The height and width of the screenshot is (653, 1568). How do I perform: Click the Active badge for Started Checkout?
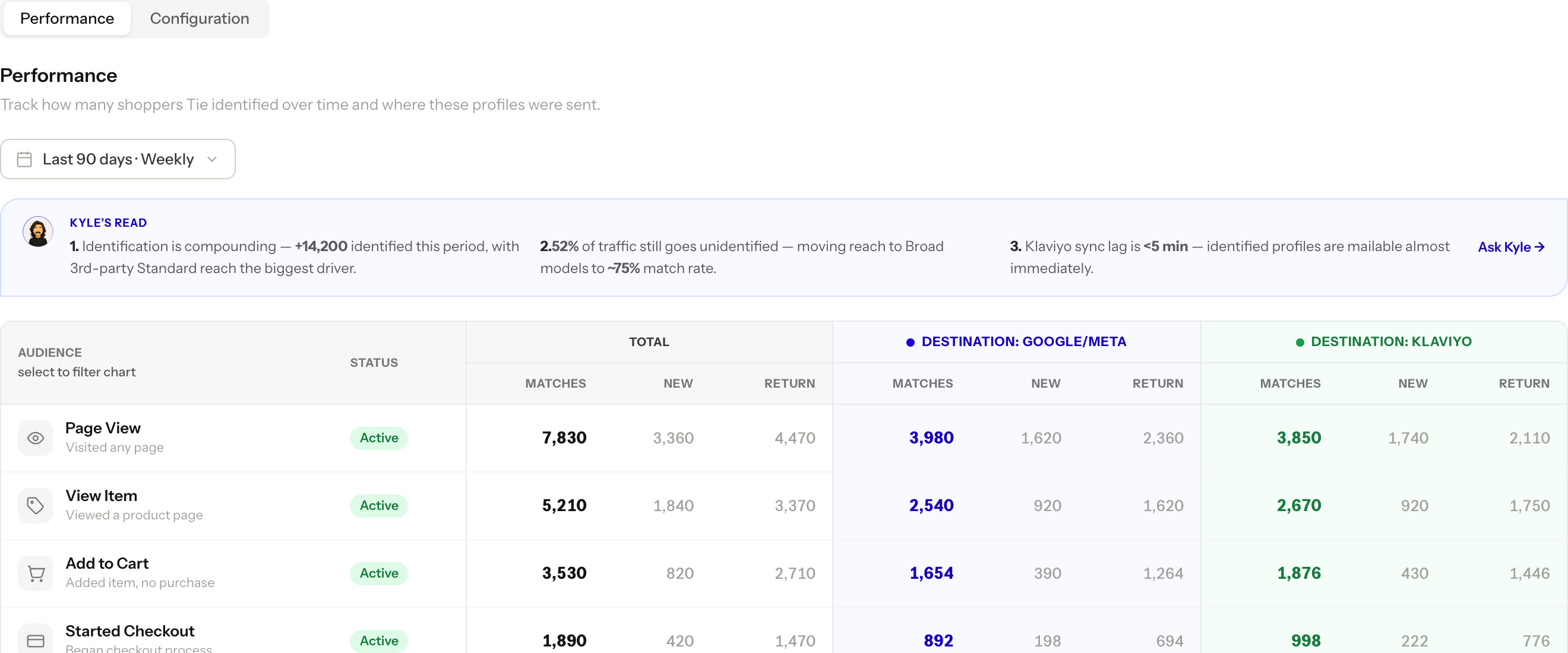pyautogui.click(x=378, y=640)
